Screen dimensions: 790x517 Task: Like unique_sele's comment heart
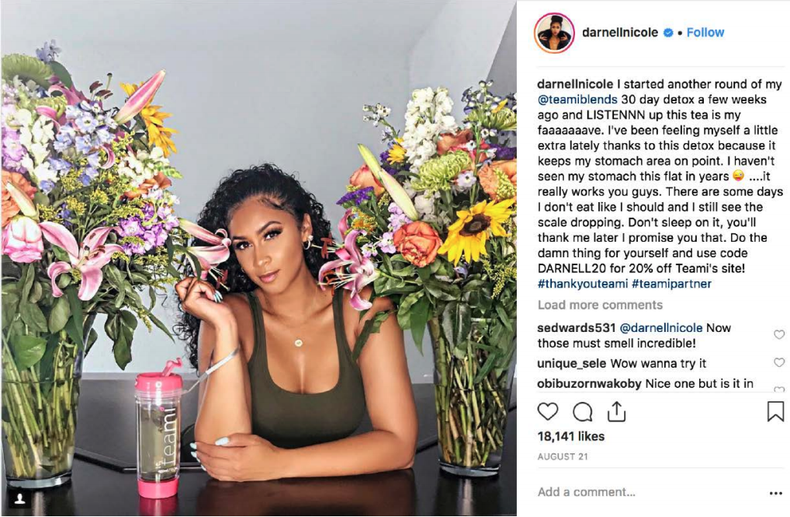(x=779, y=362)
